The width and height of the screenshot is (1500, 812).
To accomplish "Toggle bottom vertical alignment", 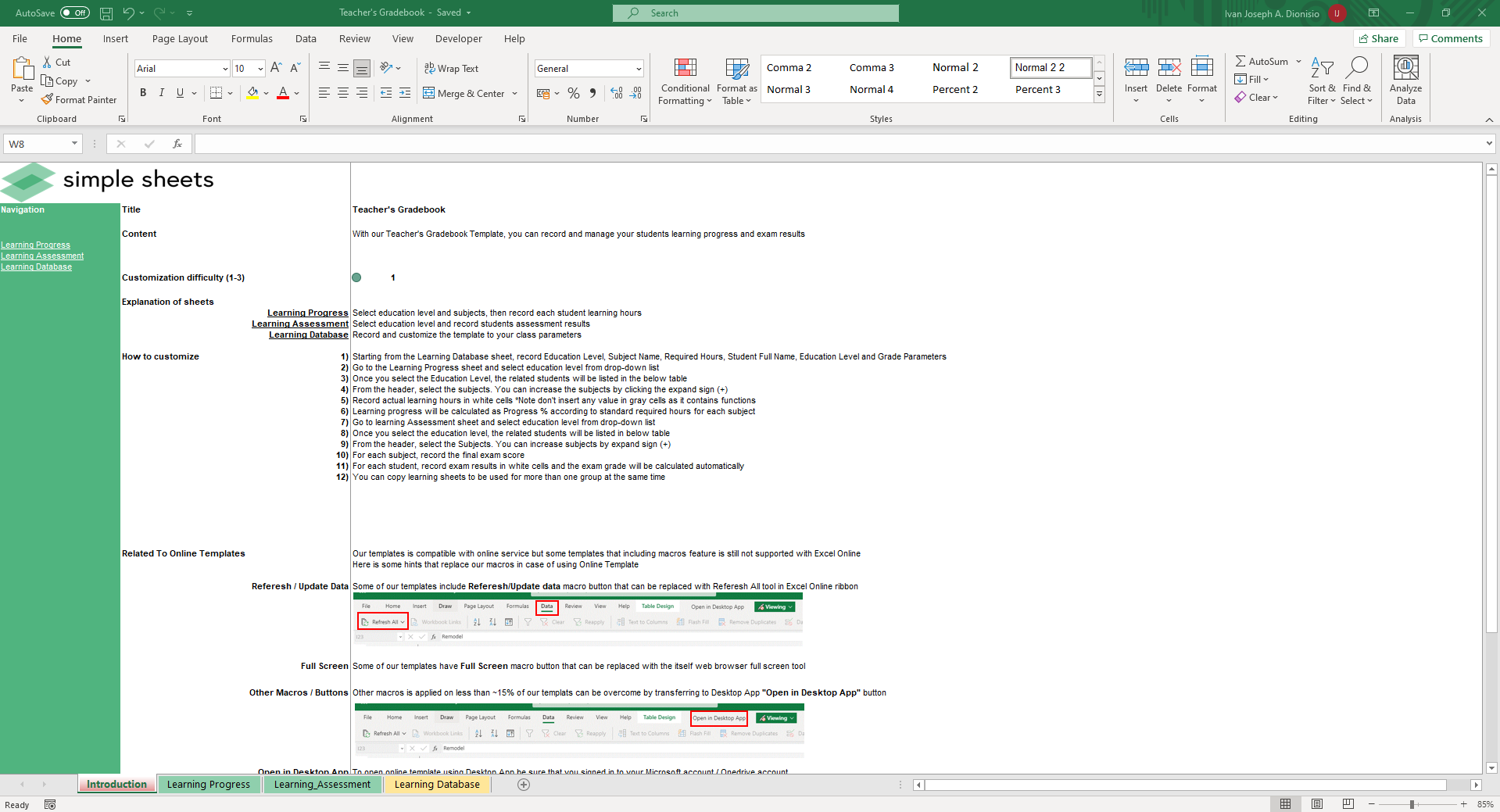I will click(362, 69).
